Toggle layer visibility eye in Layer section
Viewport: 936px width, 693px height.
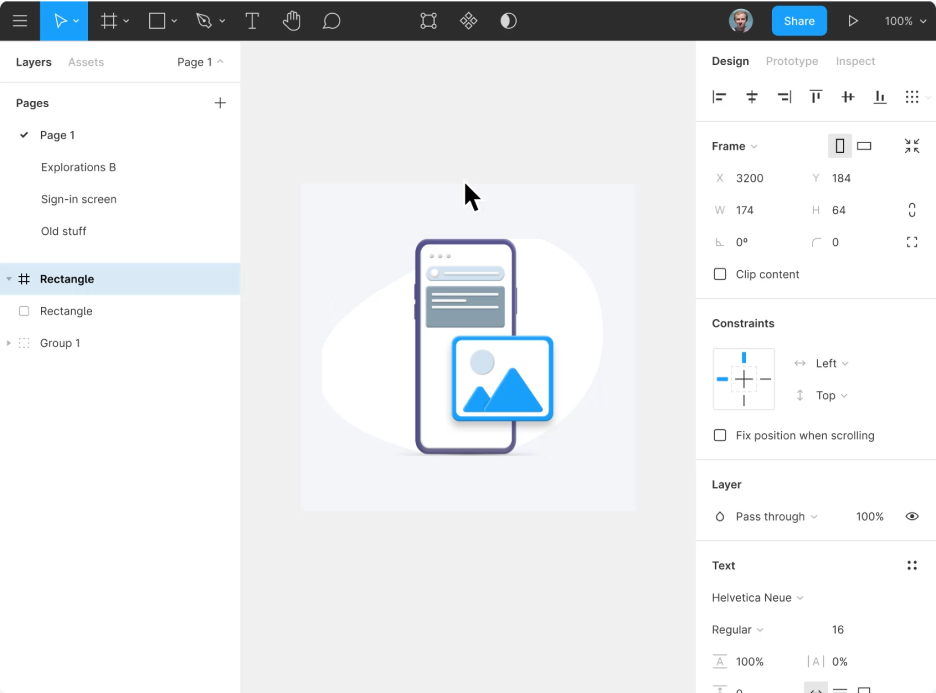click(x=911, y=516)
